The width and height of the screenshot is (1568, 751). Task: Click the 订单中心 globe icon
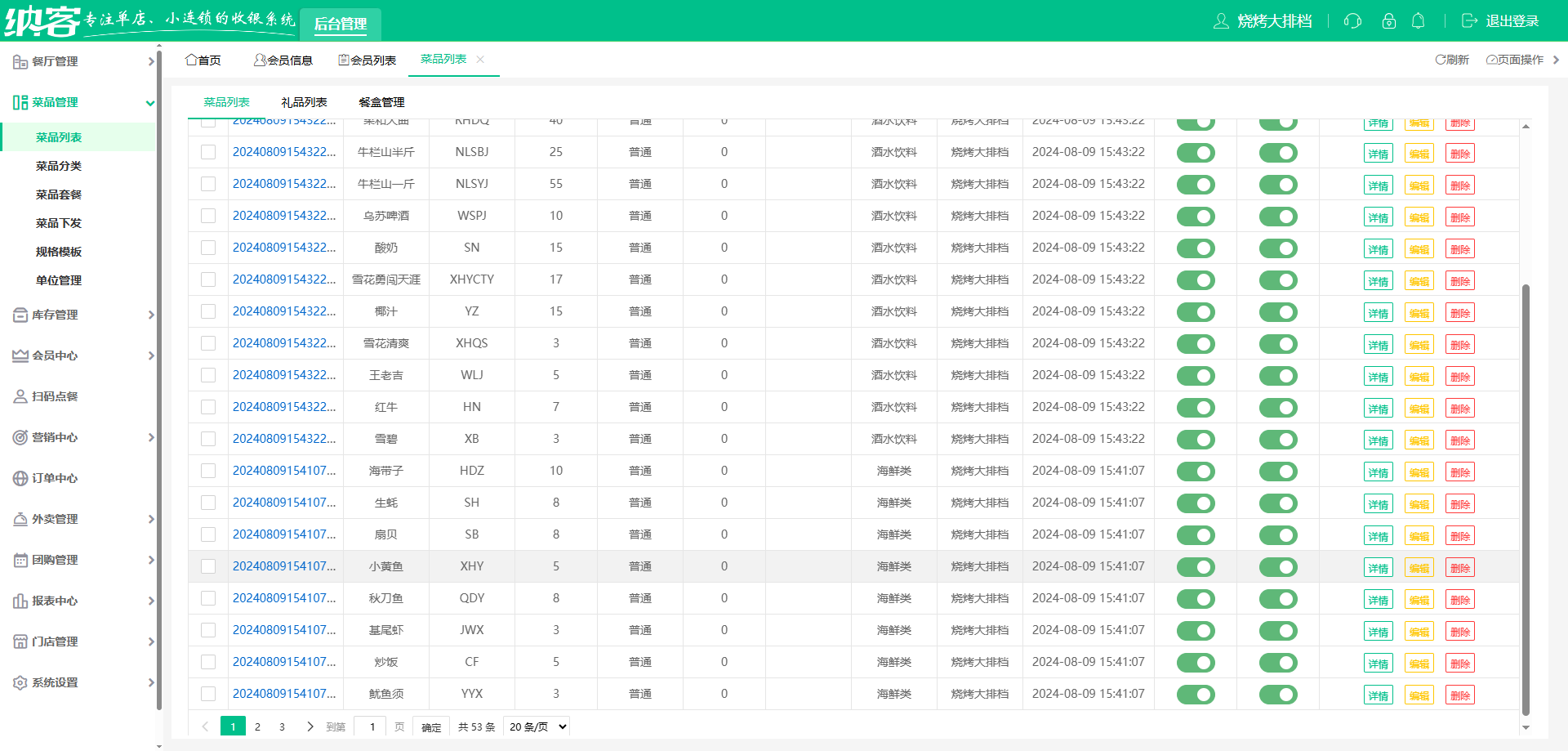20,478
